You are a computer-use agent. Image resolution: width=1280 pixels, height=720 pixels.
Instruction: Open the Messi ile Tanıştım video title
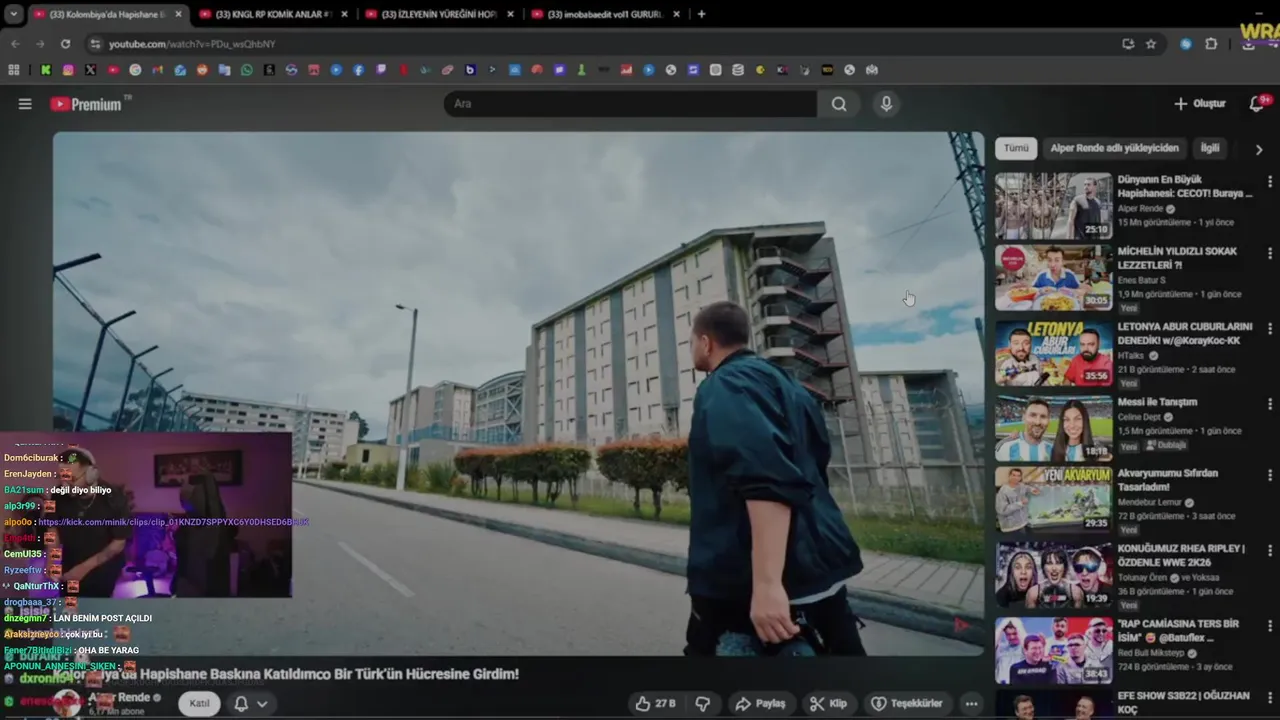click(x=1157, y=402)
